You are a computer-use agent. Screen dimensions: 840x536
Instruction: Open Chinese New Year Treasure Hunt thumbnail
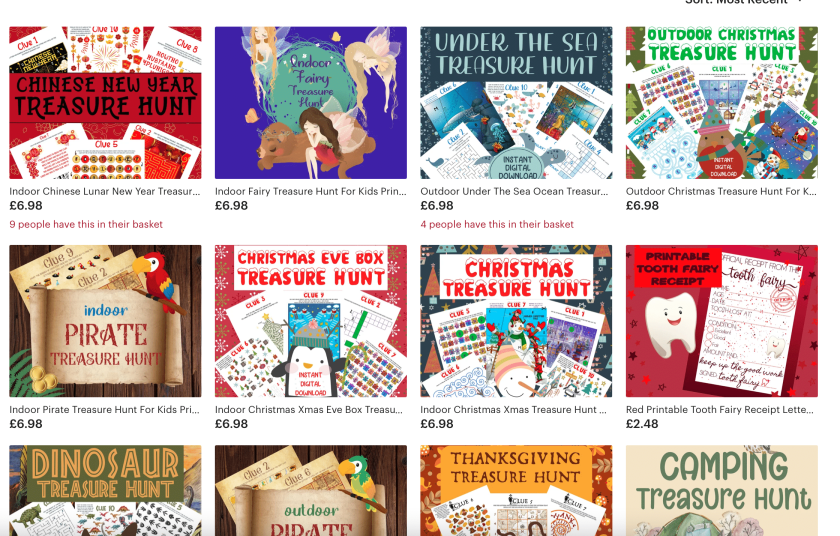click(105, 103)
